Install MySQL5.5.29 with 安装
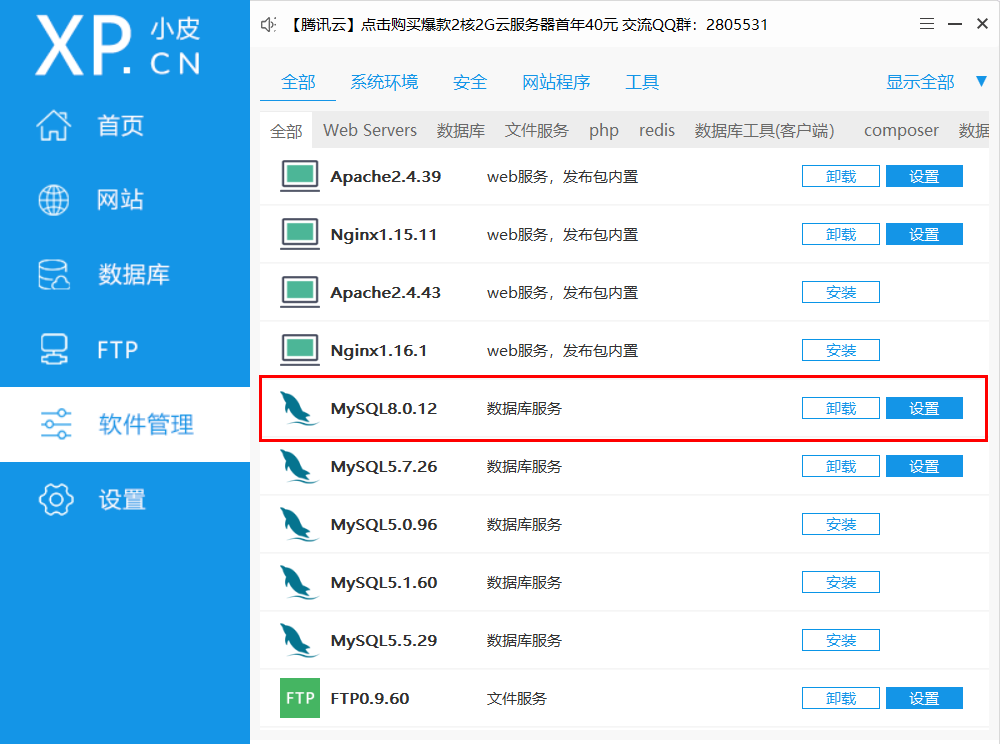 click(841, 640)
